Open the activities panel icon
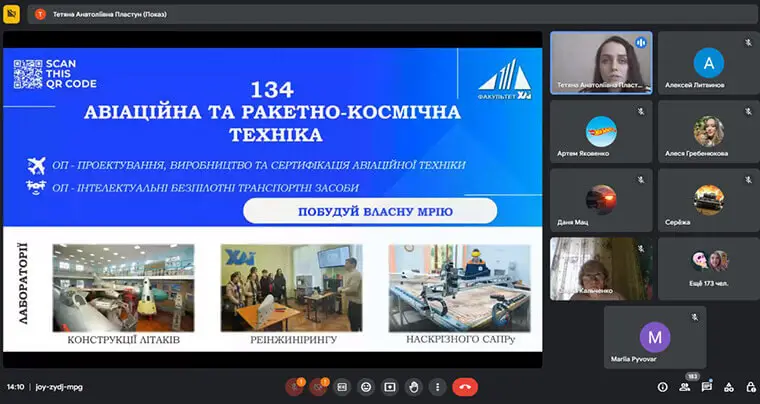The width and height of the screenshot is (760, 404). tap(728, 387)
